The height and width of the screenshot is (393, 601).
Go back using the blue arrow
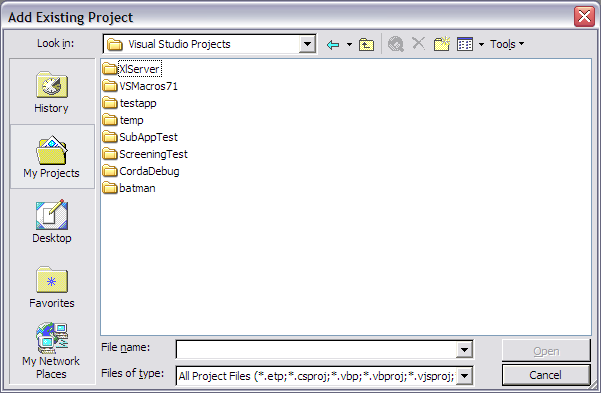click(333, 44)
